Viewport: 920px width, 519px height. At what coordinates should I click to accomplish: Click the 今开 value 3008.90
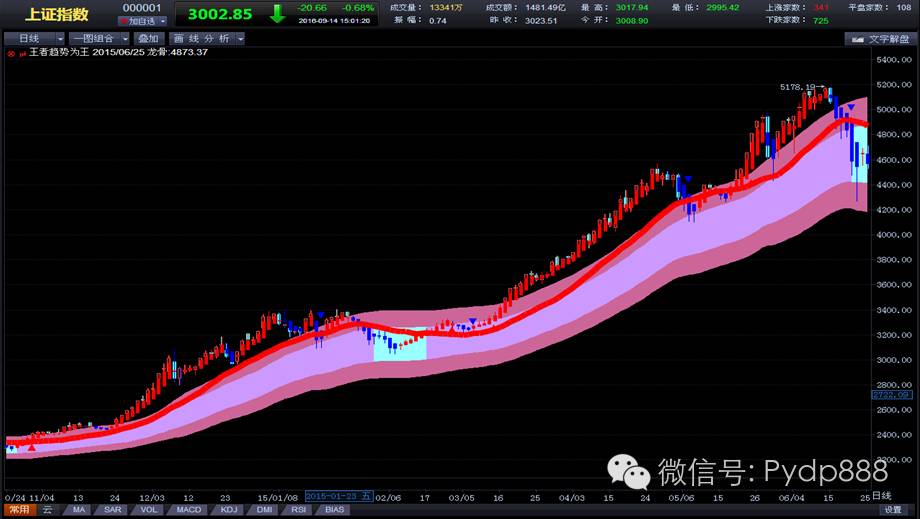pos(631,21)
